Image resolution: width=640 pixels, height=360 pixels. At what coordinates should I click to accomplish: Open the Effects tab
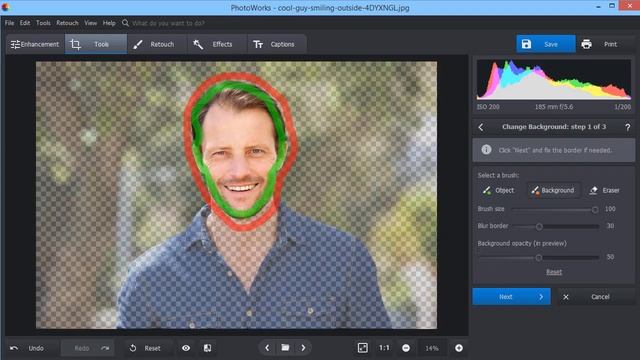(x=217, y=44)
